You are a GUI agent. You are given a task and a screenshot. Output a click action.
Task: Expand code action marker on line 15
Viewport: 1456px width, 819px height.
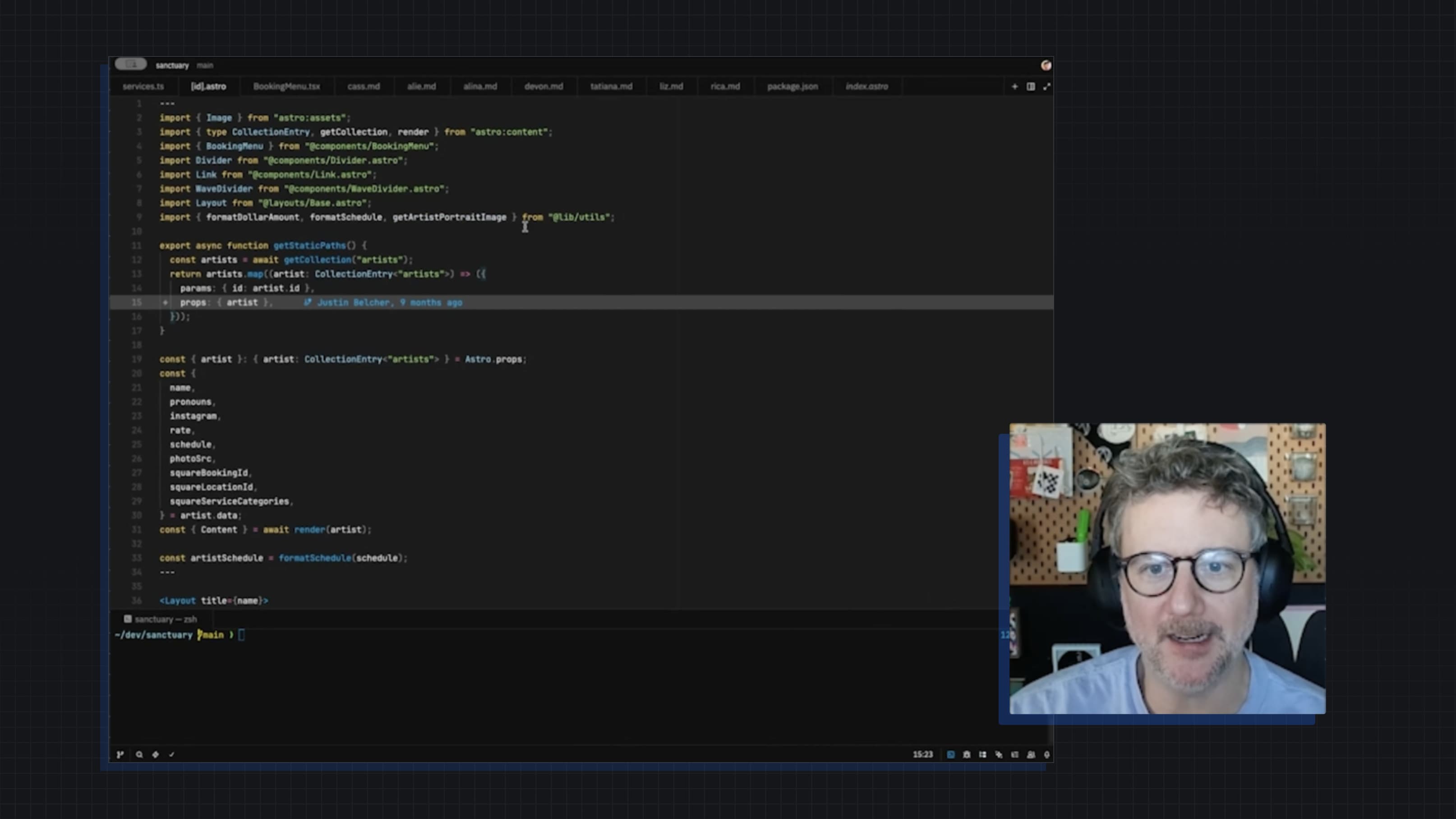(165, 303)
